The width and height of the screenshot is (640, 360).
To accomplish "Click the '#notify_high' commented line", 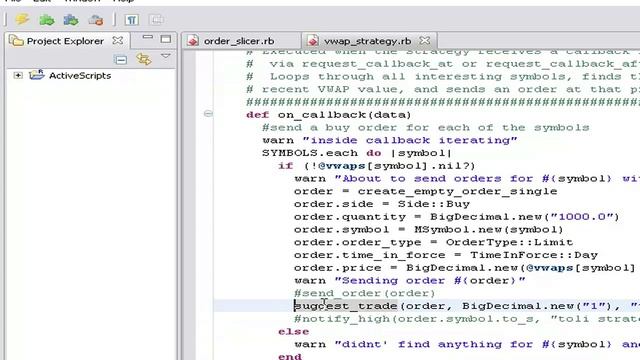I will click(x=467, y=319).
